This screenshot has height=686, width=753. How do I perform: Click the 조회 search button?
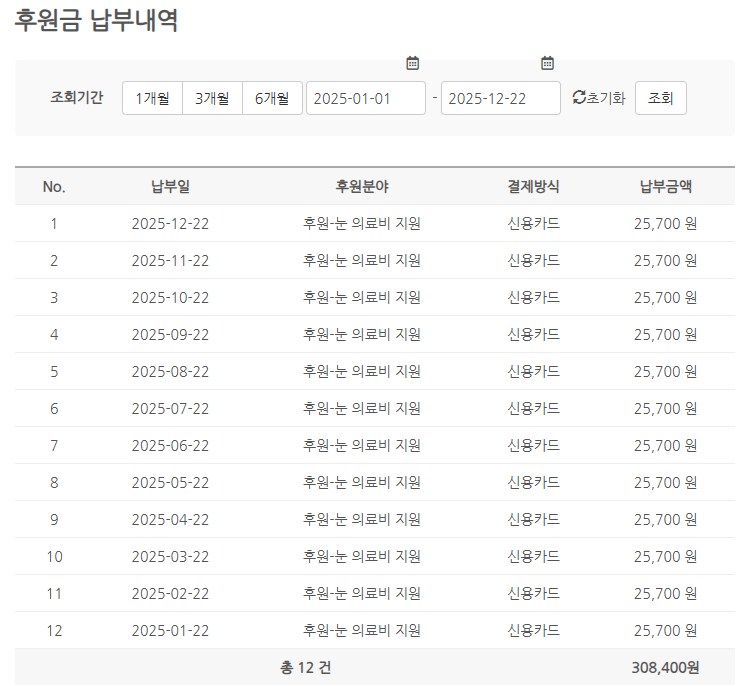pyautogui.click(x=661, y=98)
